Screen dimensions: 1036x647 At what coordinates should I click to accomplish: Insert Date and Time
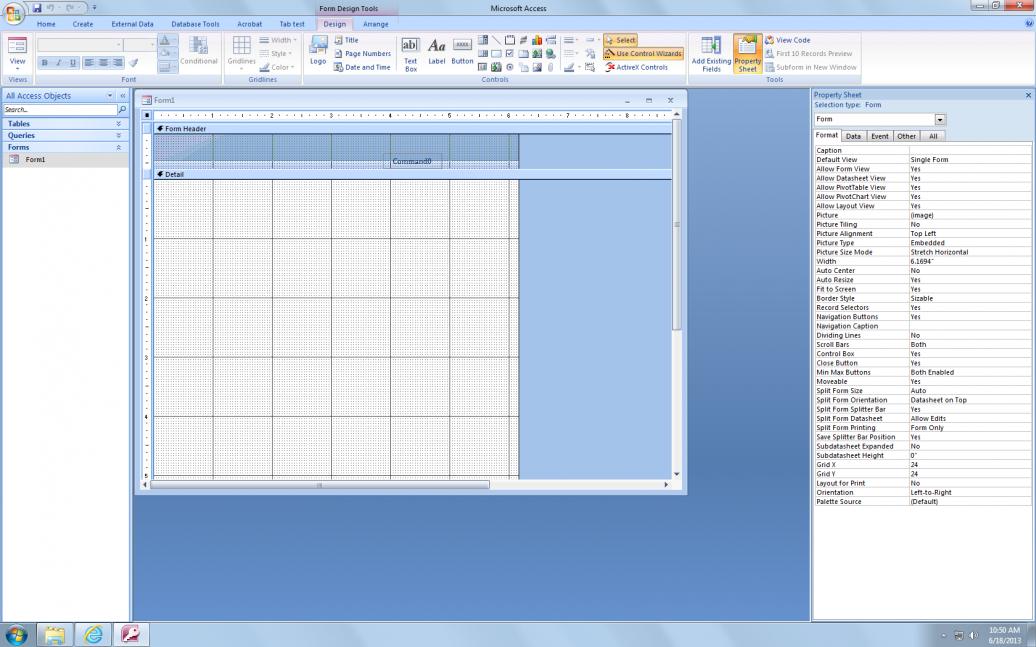click(362, 67)
